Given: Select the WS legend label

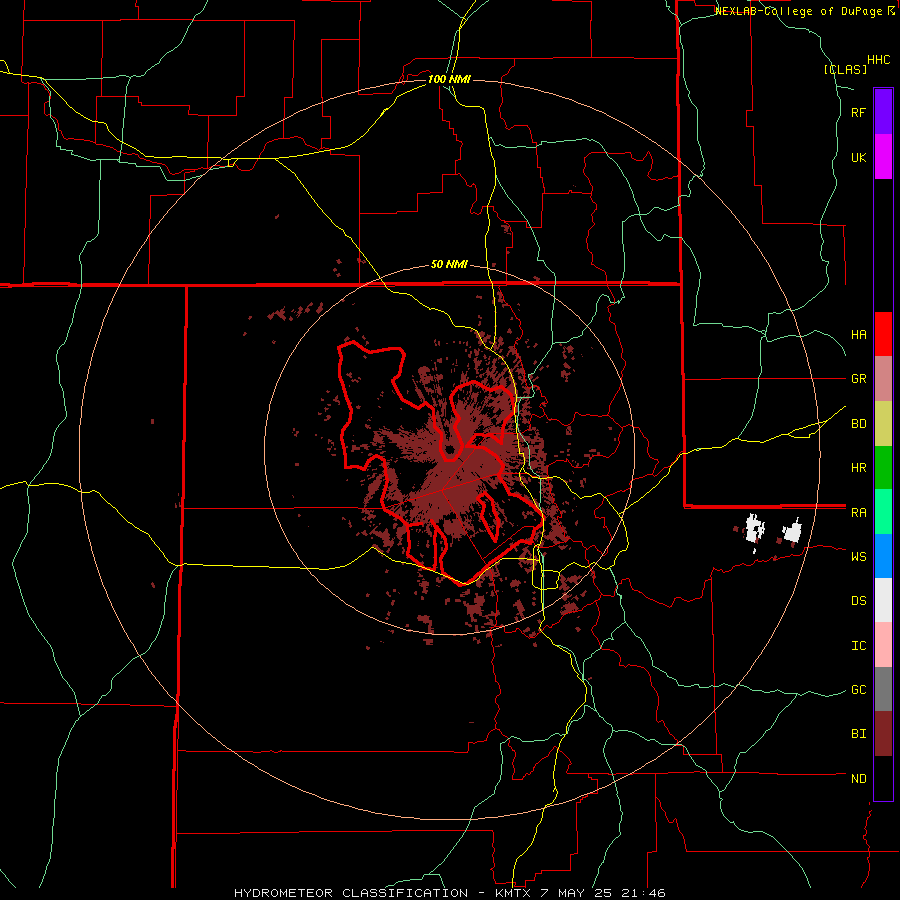Looking at the screenshot, I should 858,557.
